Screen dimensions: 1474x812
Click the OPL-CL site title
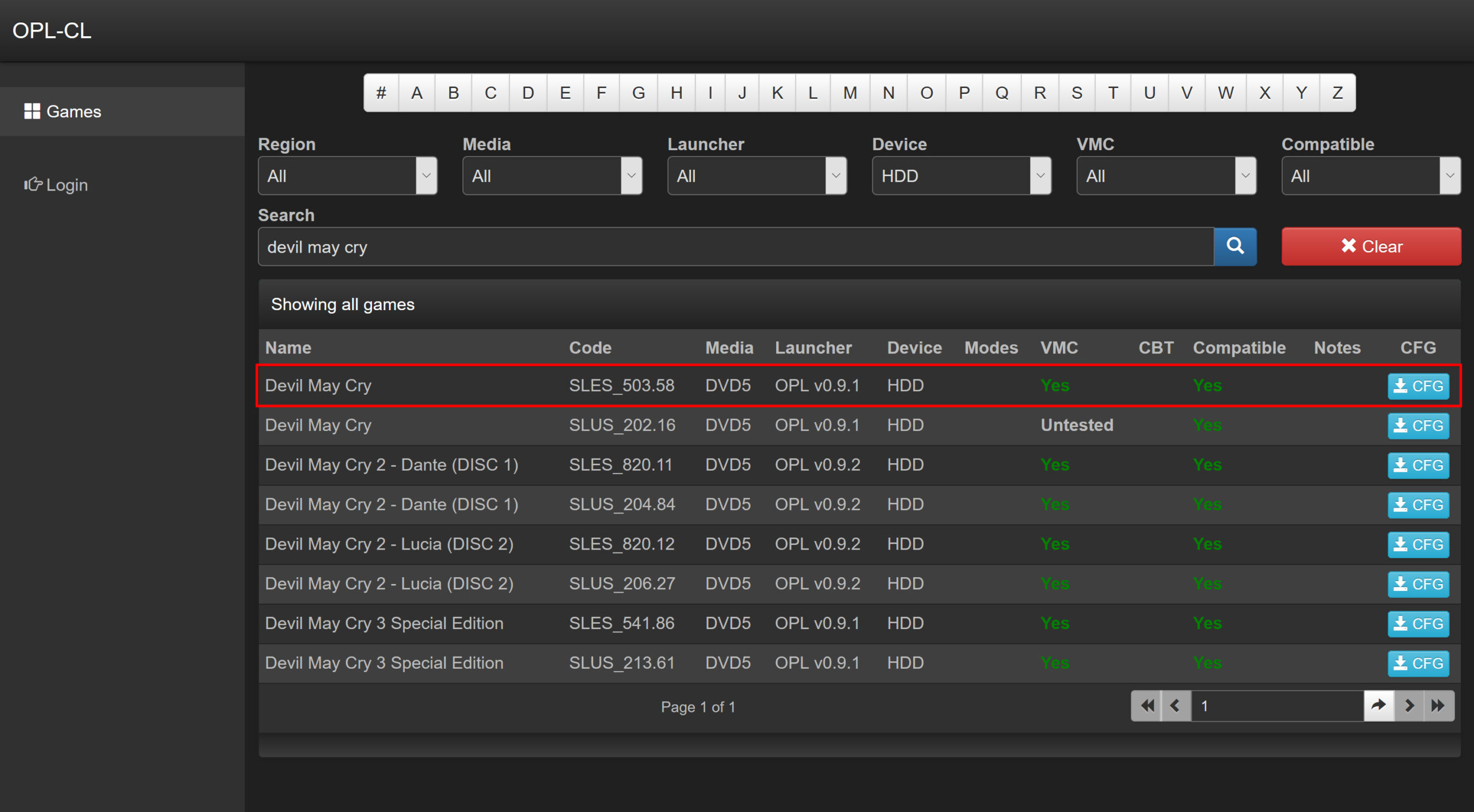pyautogui.click(x=52, y=31)
